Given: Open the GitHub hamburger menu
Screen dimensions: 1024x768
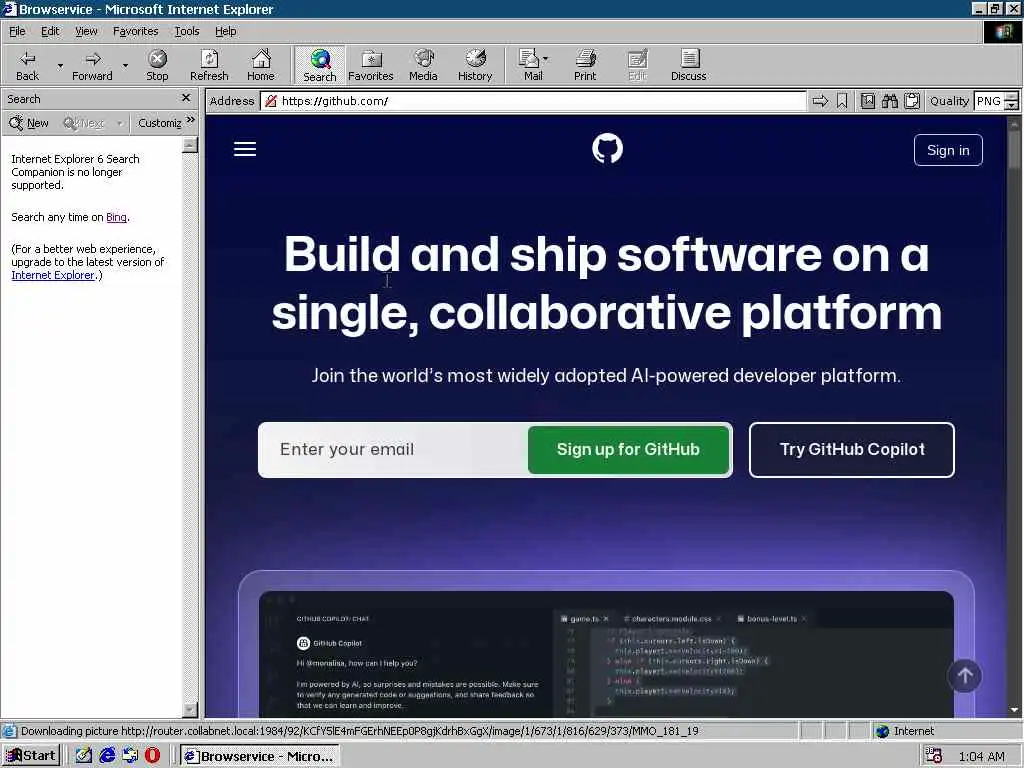Looking at the screenshot, I should tap(245, 149).
